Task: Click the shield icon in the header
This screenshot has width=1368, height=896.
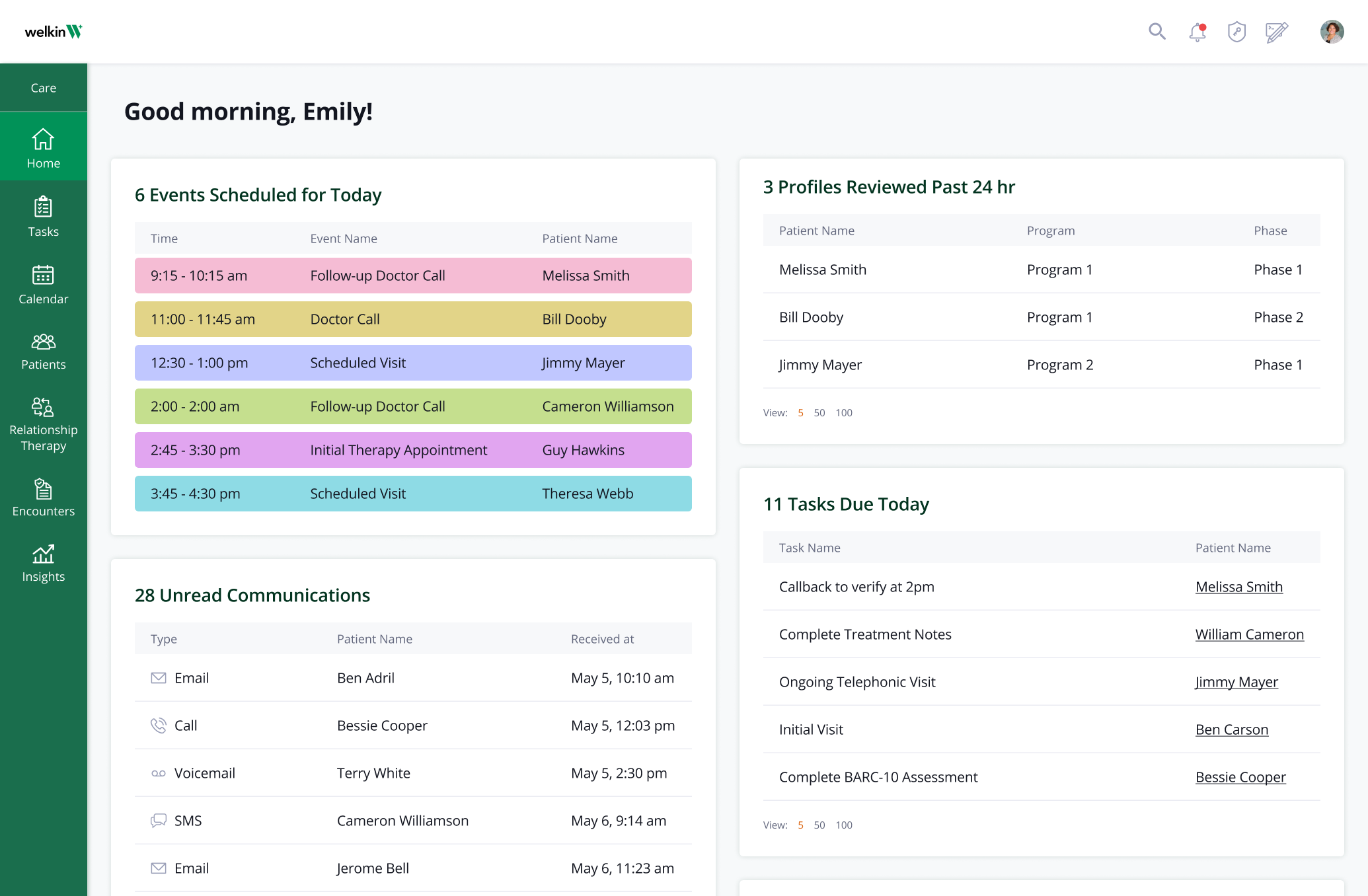Action: pyautogui.click(x=1236, y=31)
